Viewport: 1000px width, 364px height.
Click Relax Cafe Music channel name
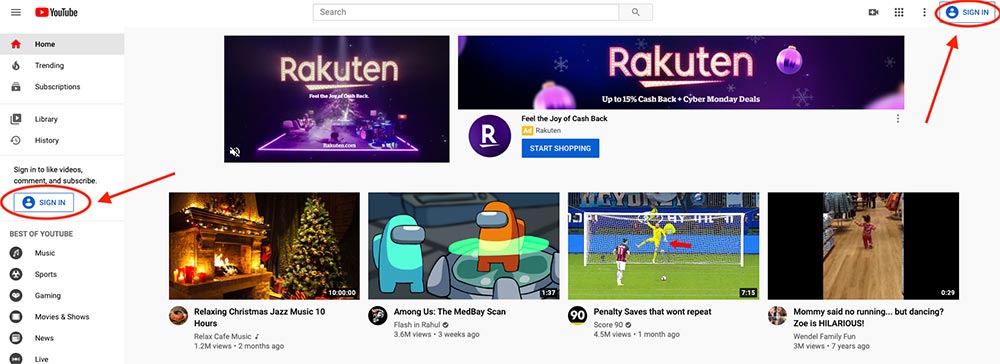[x=223, y=336]
